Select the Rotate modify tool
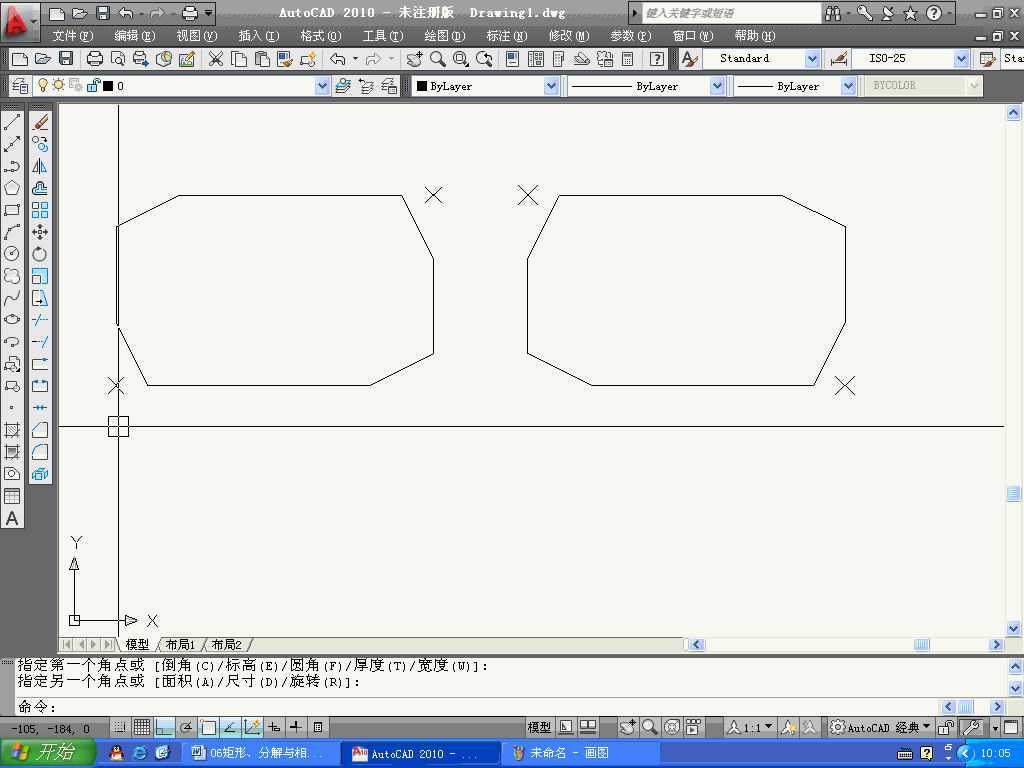This screenshot has height=768, width=1024. (x=40, y=254)
